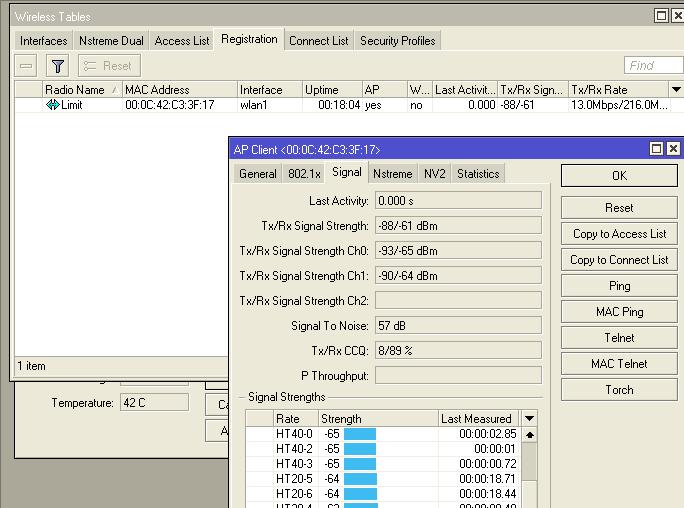Click the Torch button
Screen dimensions: 684x508
pos(619,390)
